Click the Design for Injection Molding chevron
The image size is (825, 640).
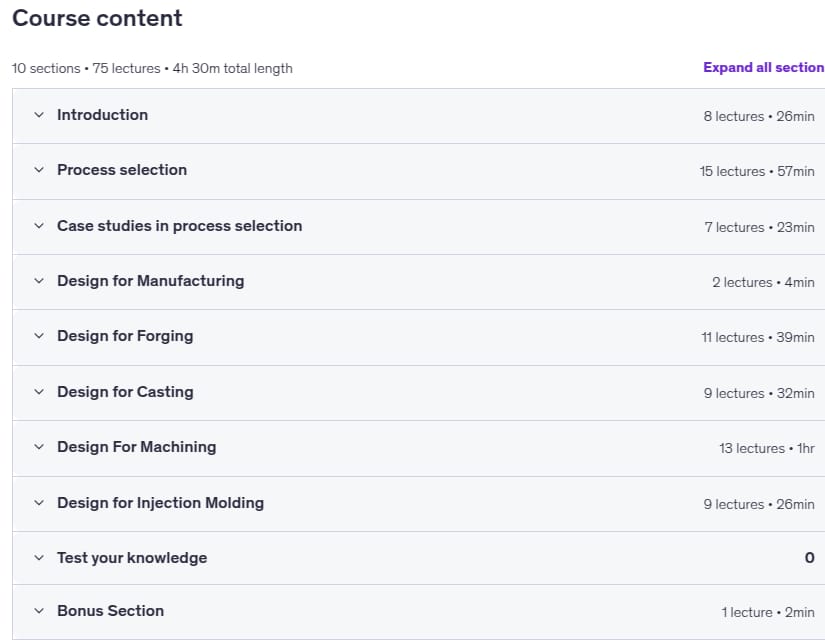coord(39,503)
